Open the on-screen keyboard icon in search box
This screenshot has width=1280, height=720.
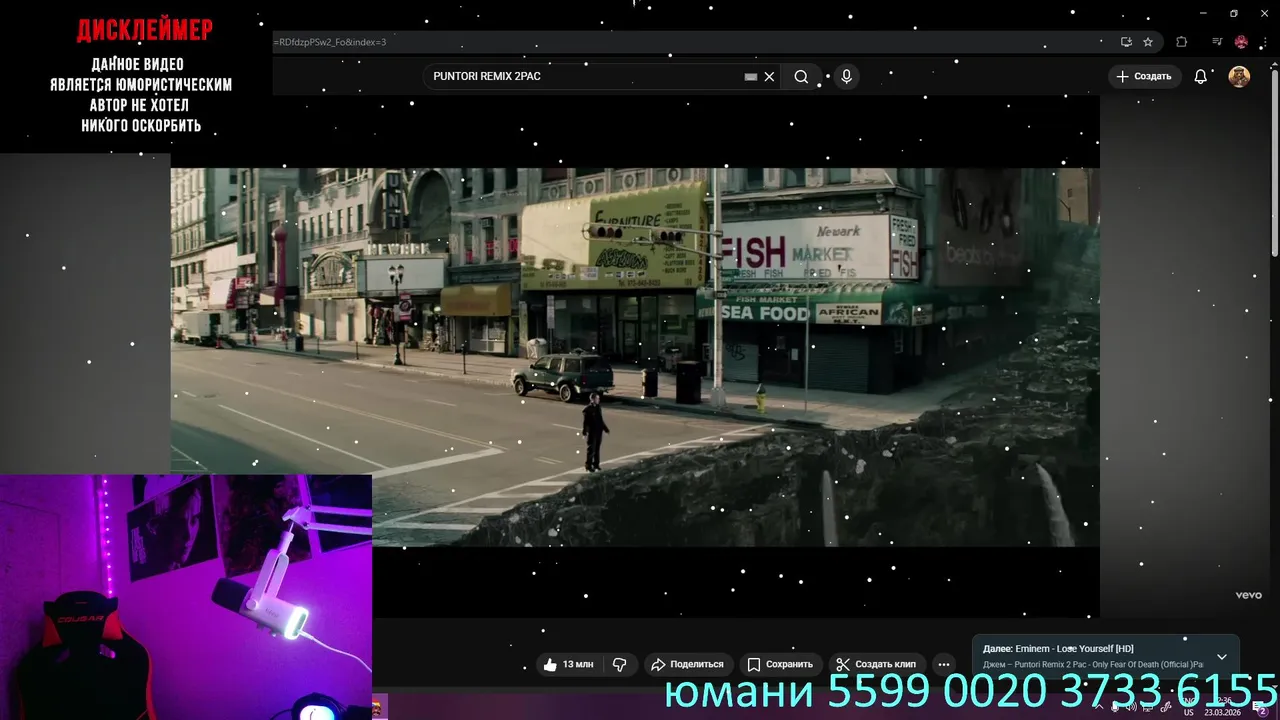point(751,76)
